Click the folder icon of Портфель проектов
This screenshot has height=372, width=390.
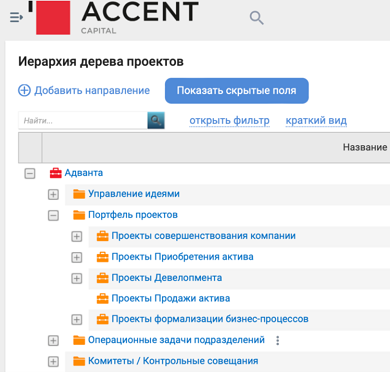(x=79, y=215)
